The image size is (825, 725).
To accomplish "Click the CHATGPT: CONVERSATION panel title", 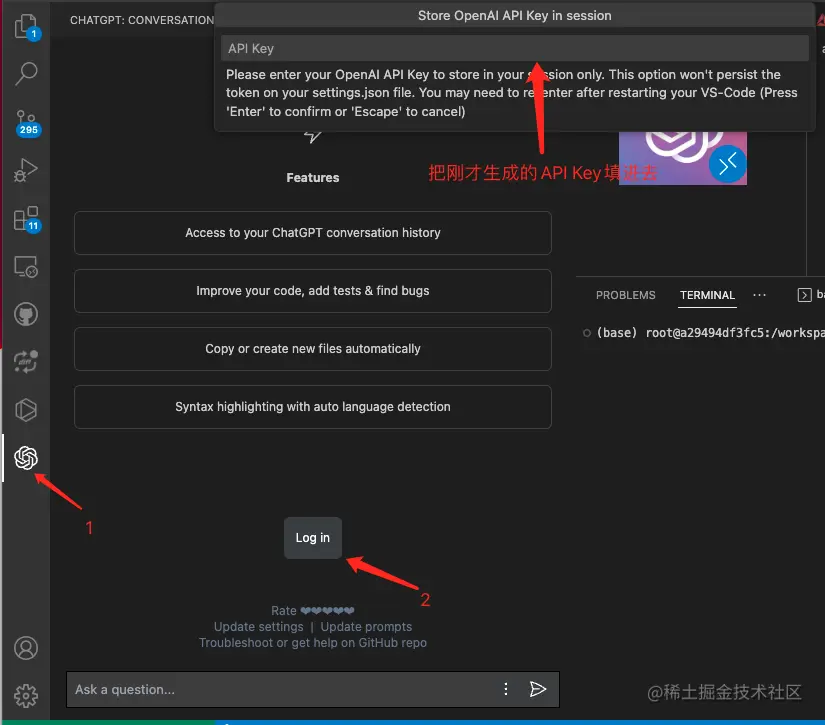I will (x=142, y=20).
